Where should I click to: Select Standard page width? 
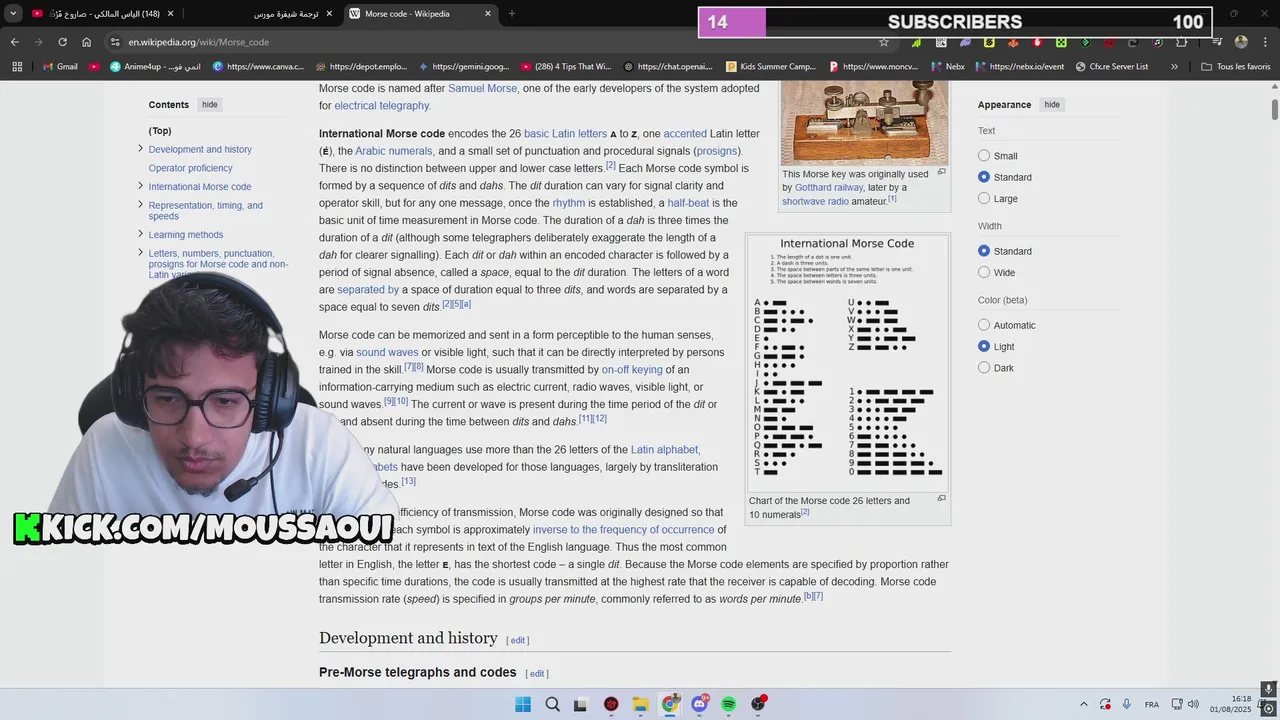(x=984, y=251)
